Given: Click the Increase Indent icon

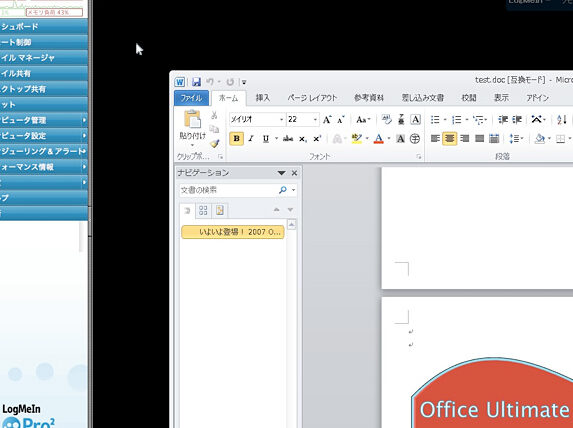Looking at the screenshot, I should tap(517, 120).
